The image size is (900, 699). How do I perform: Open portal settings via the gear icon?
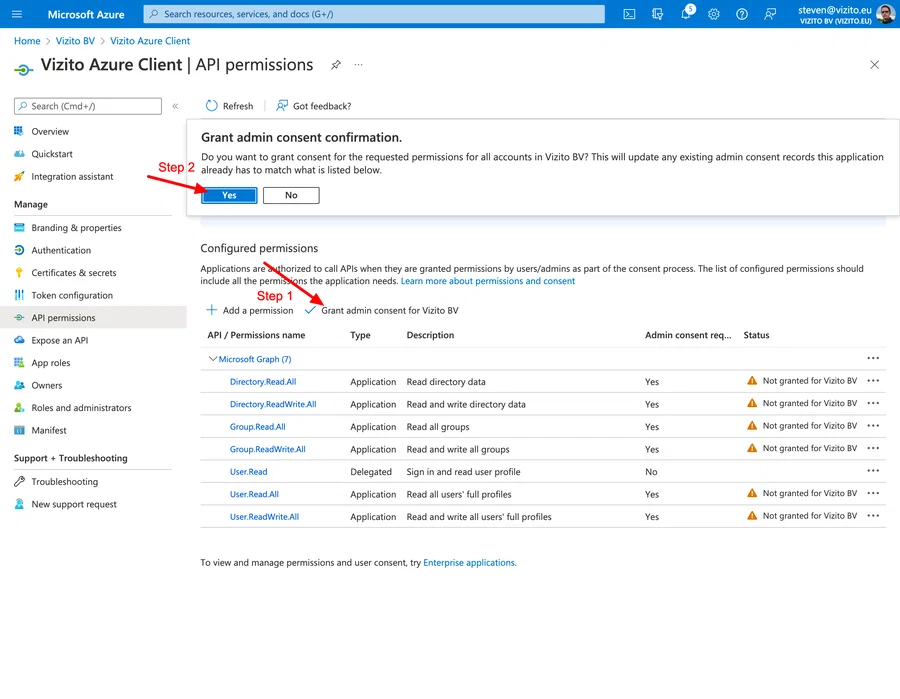tap(713, 14)
